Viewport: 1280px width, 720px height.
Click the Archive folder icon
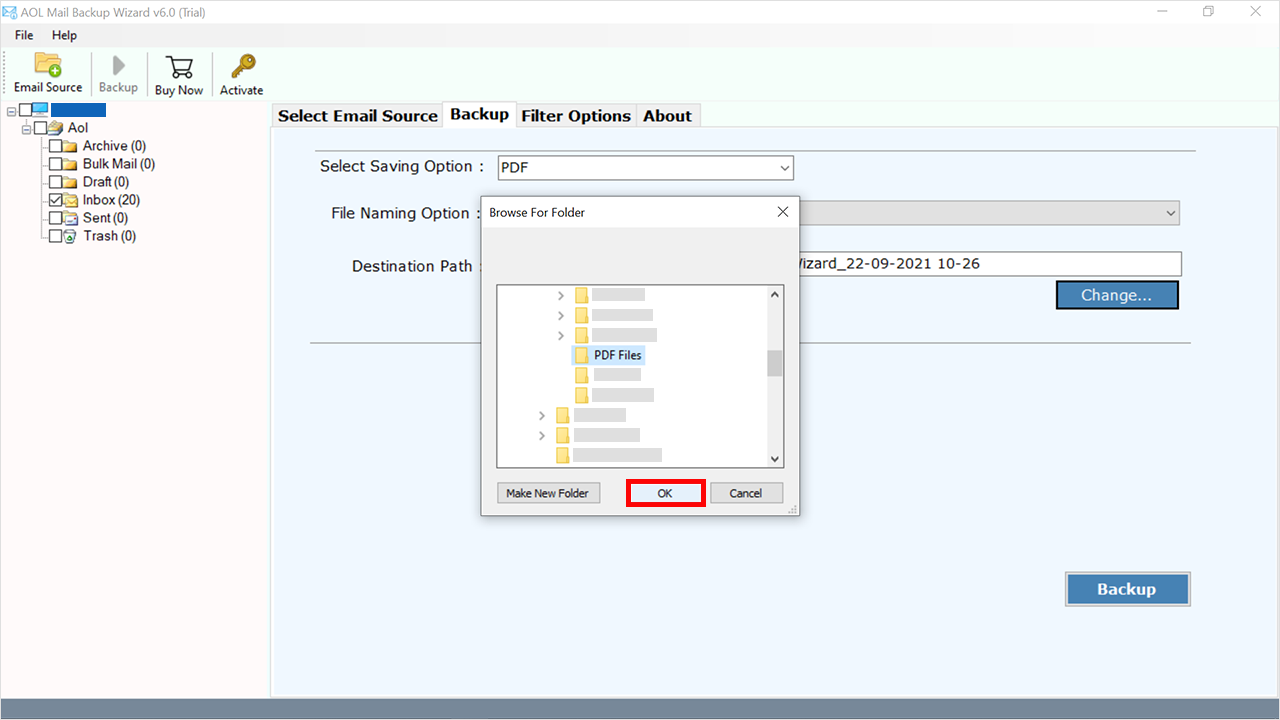pos(71,146)
